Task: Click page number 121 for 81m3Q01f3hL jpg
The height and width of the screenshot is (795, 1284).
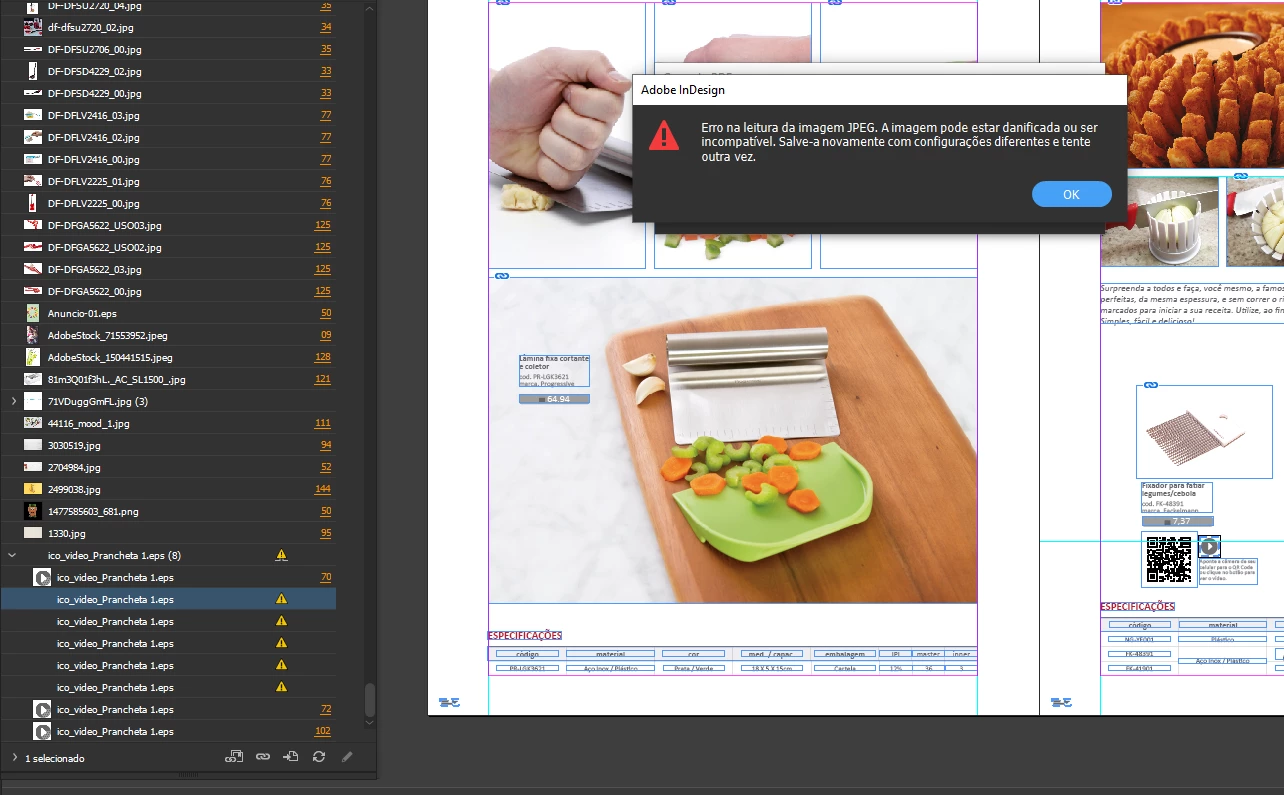Action: 322,379
